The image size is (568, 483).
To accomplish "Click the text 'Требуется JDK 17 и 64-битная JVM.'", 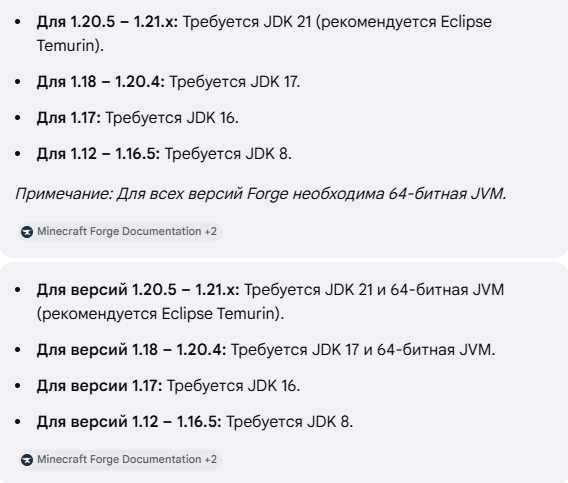I will 363,350.
